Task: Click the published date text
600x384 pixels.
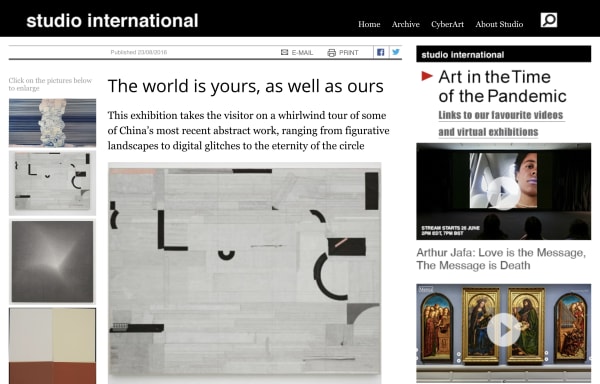Action: pos(139,52)
